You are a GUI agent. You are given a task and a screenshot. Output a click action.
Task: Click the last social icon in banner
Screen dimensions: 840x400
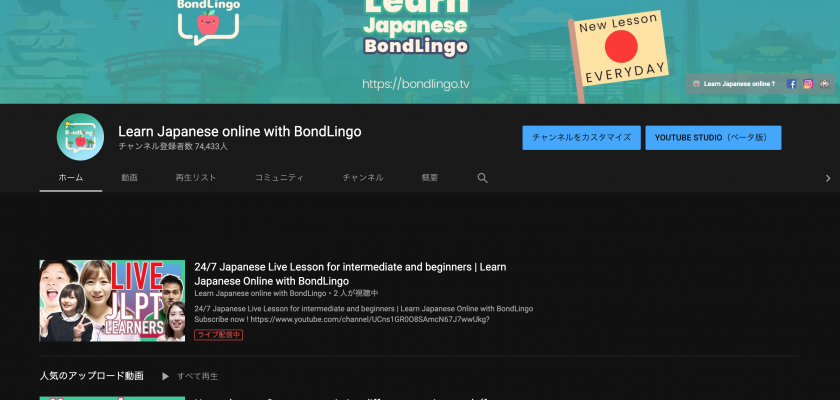tap(824, 85)
